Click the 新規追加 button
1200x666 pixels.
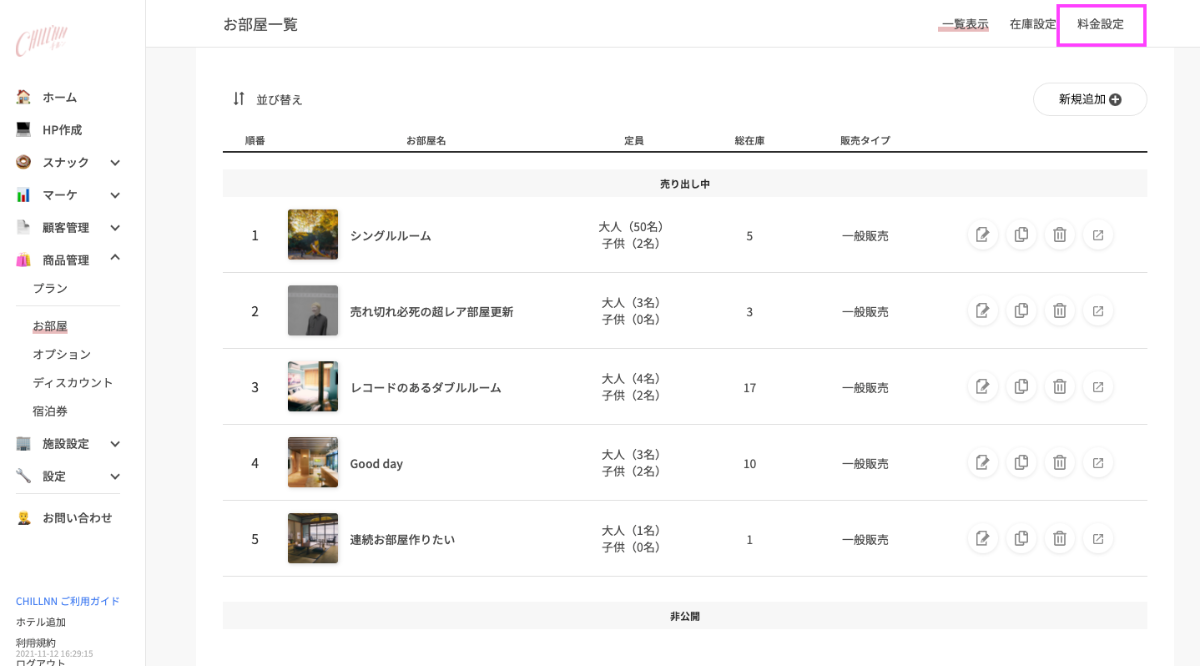click(x=1089, y=99)
